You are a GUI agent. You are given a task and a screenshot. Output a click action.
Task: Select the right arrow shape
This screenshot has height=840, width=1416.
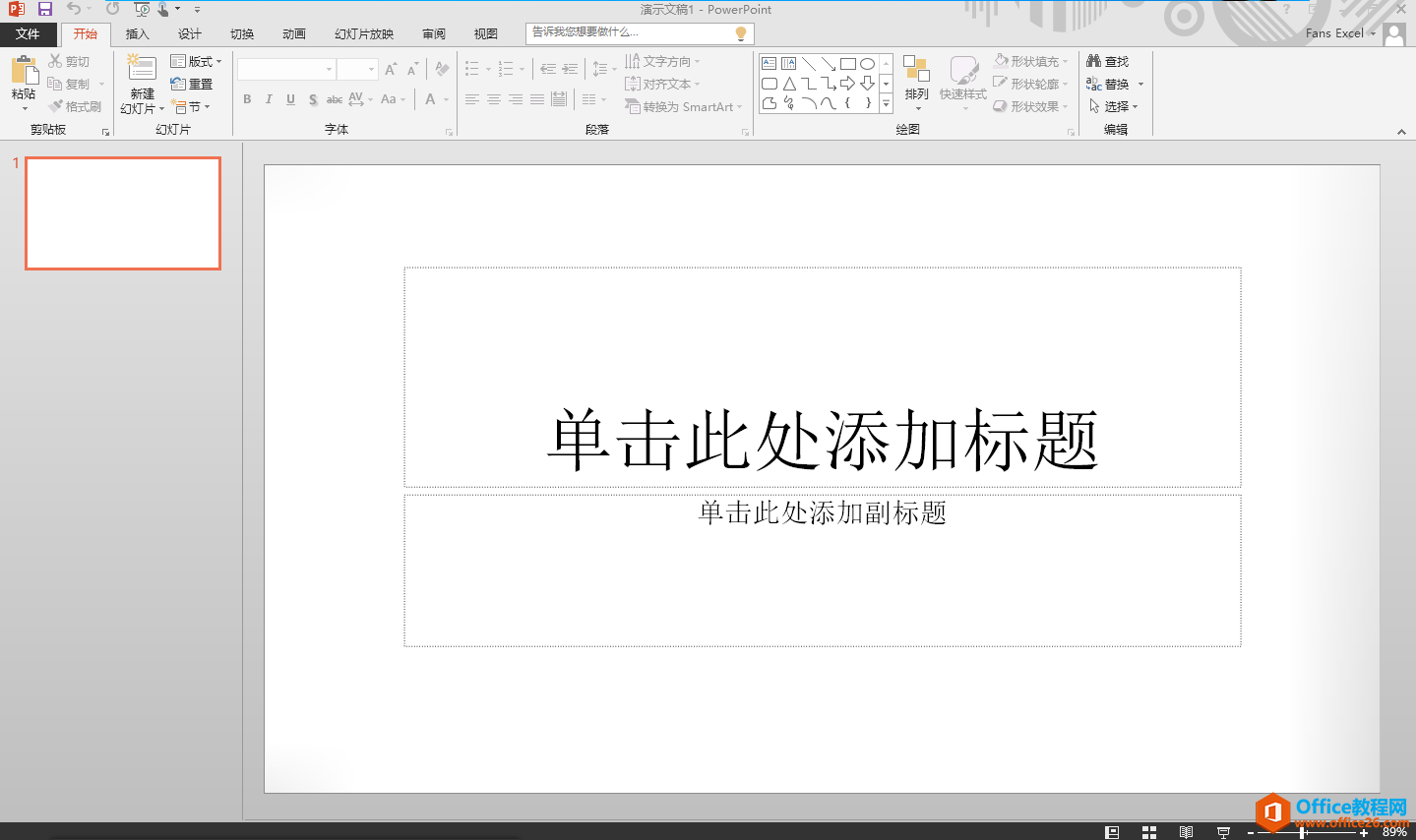click(x=848, y=84)
